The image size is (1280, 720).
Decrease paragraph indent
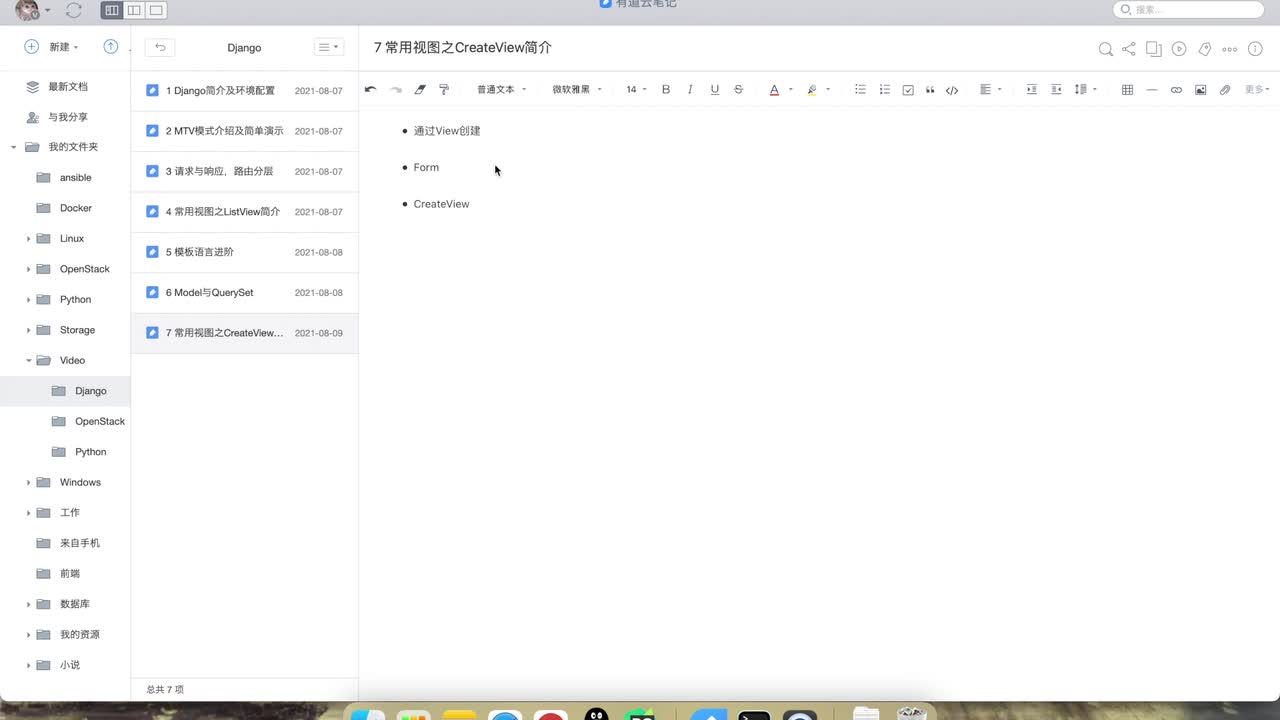(x=1056, y=89)
